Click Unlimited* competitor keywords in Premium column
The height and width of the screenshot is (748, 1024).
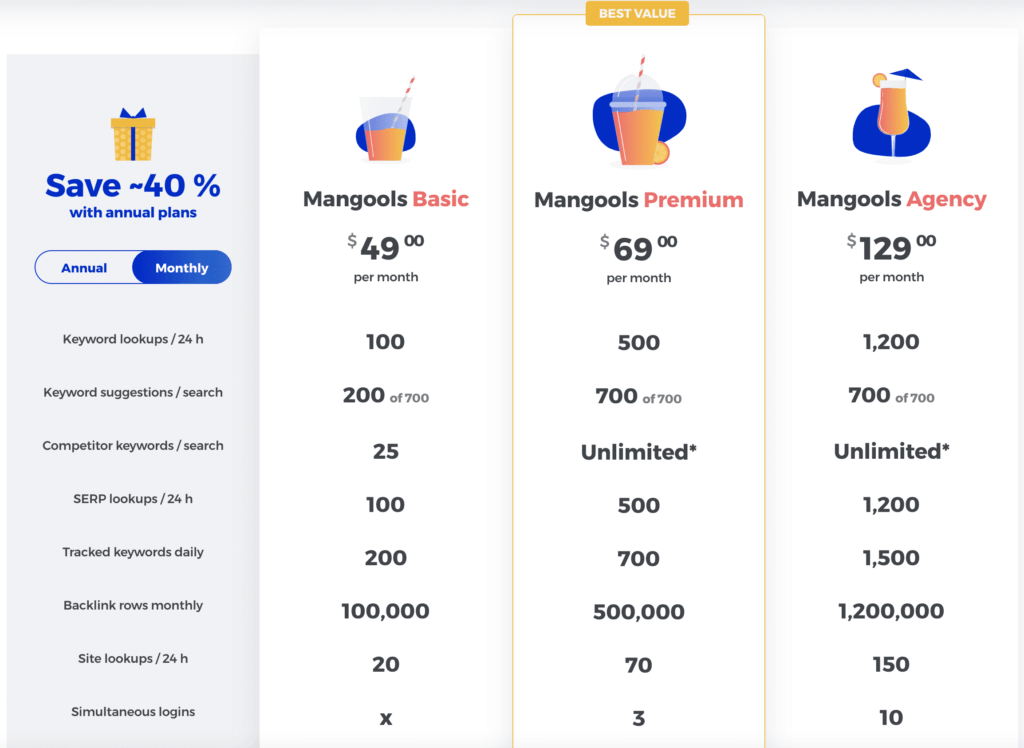[x=639, y=452]
